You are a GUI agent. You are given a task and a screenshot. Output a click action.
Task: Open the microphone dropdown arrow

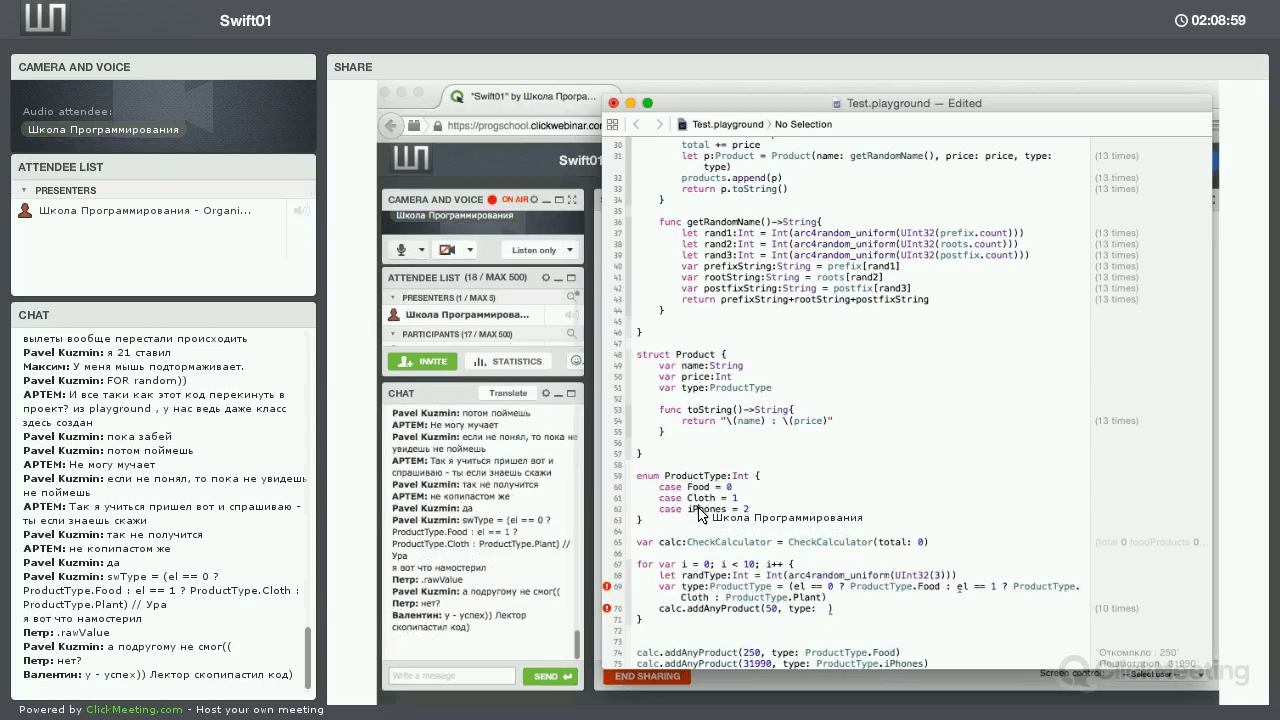421,250
